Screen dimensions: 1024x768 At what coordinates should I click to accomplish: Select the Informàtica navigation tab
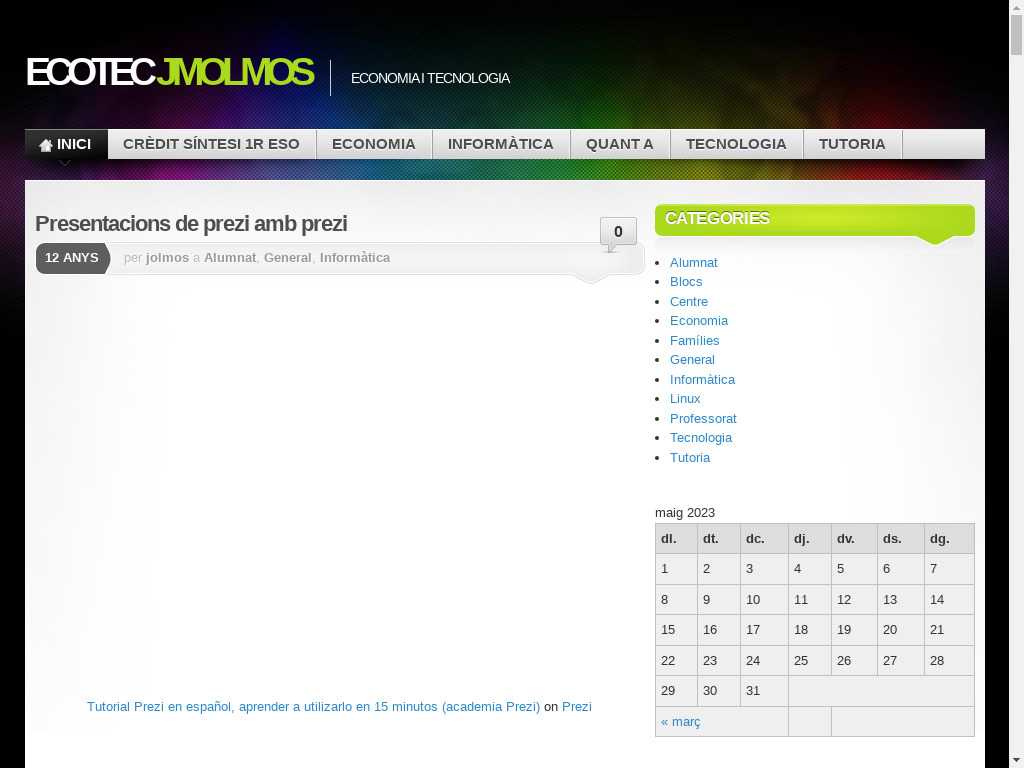click(500, 144)
